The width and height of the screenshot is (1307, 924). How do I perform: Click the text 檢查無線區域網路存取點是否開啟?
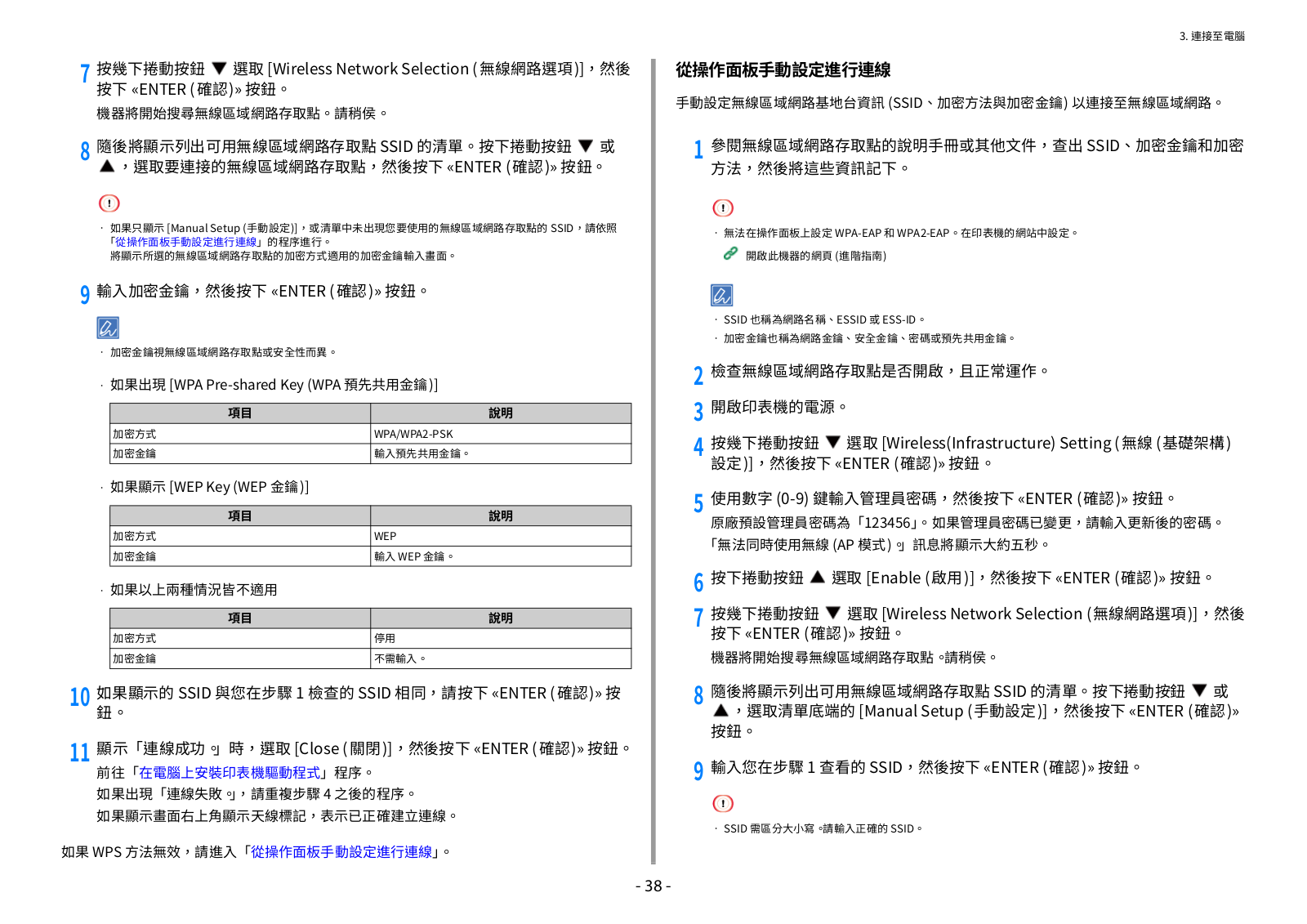click(827, 371)
